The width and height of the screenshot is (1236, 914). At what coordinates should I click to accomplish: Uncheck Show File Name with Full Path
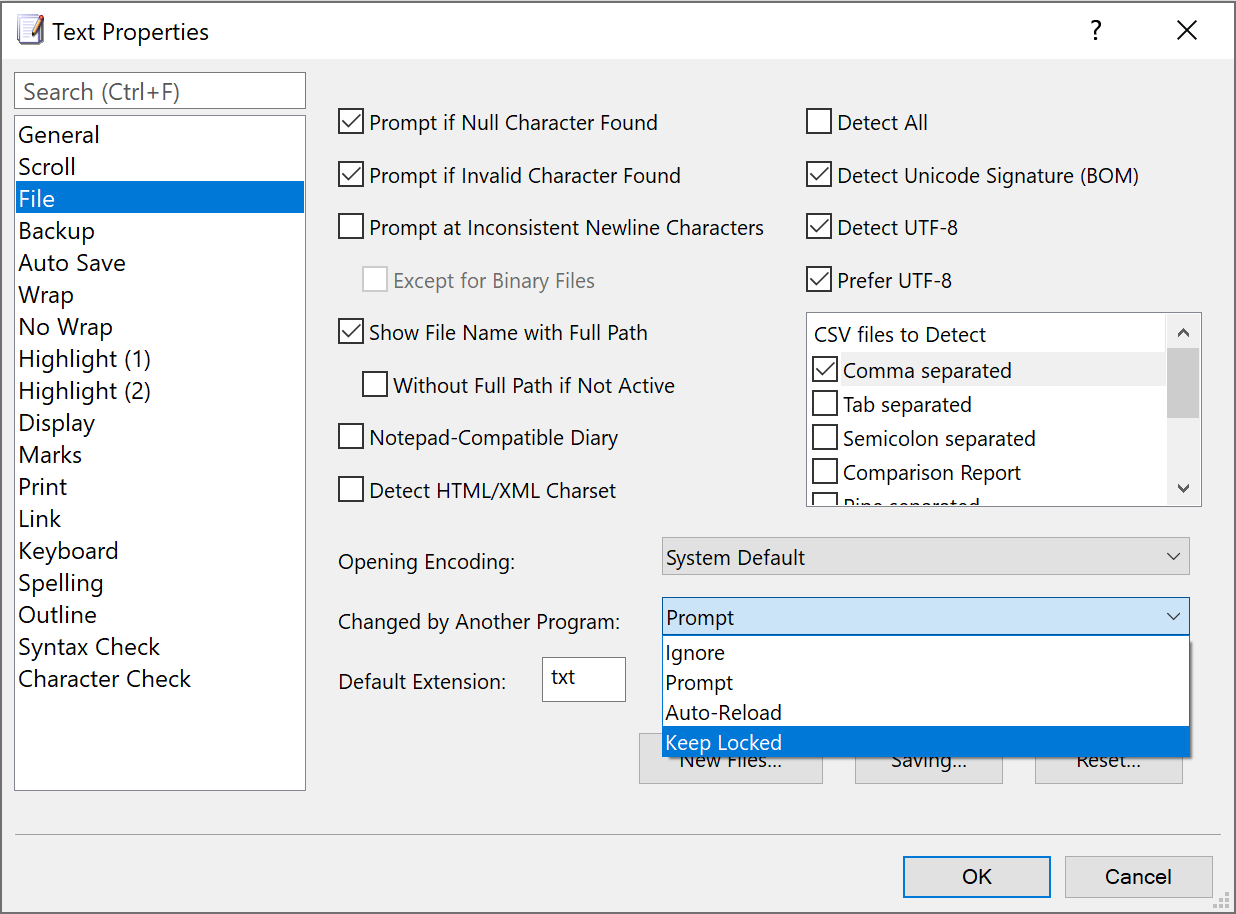tap(351, 332)
